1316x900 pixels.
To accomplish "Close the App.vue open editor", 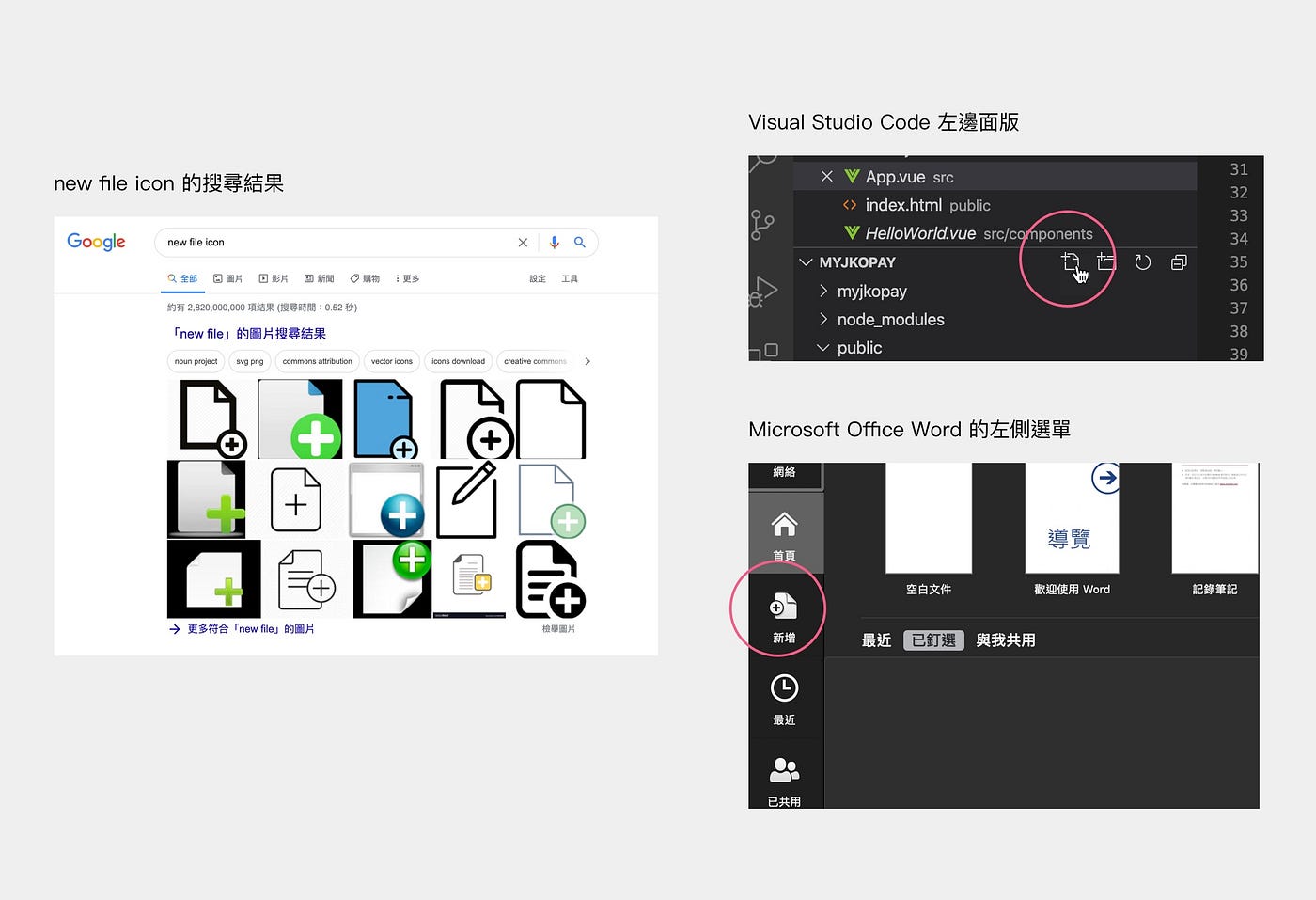I will (x=827, y=177).
